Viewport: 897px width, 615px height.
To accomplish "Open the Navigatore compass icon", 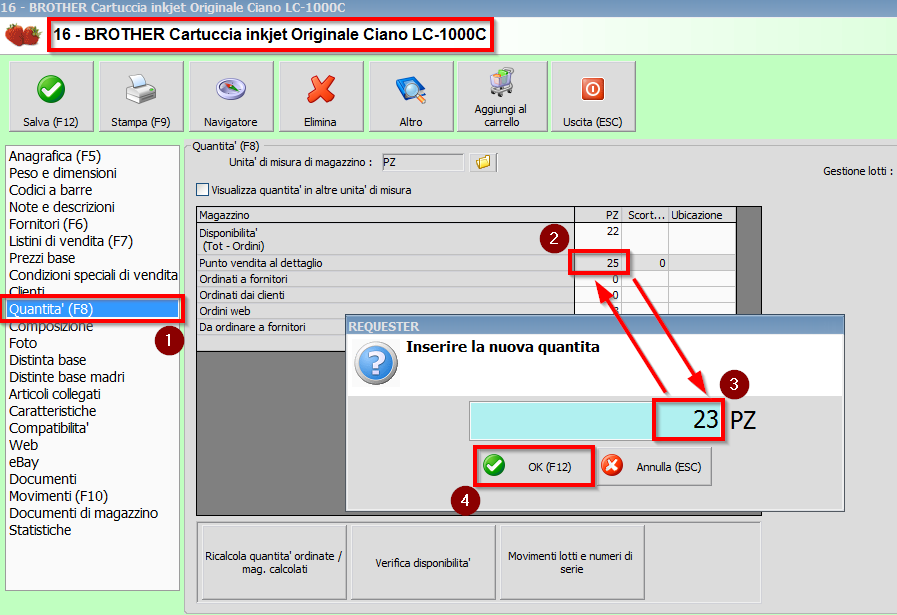I will (231, 89).
